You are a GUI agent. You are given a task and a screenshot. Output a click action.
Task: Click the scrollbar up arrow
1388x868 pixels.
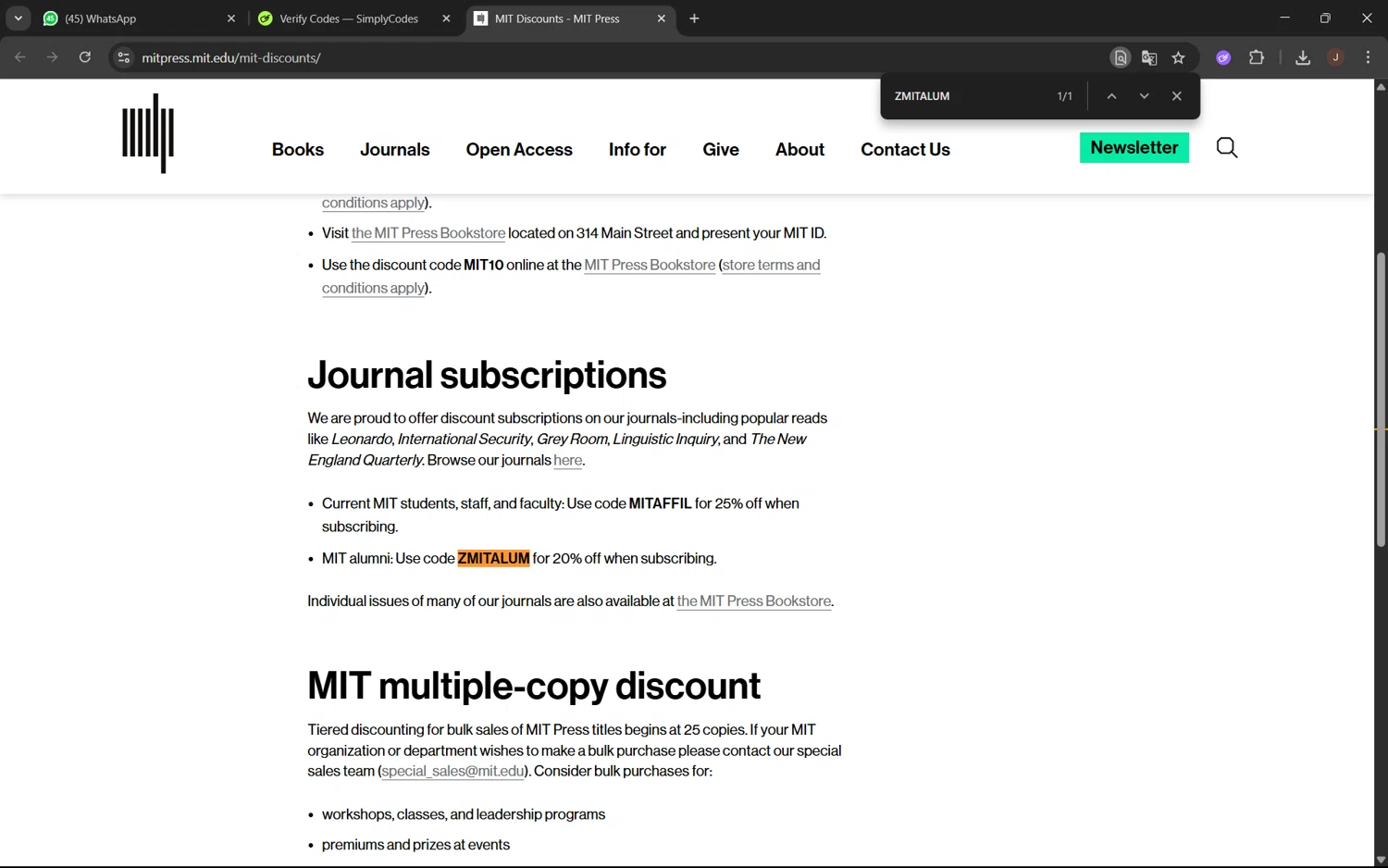1381,87
